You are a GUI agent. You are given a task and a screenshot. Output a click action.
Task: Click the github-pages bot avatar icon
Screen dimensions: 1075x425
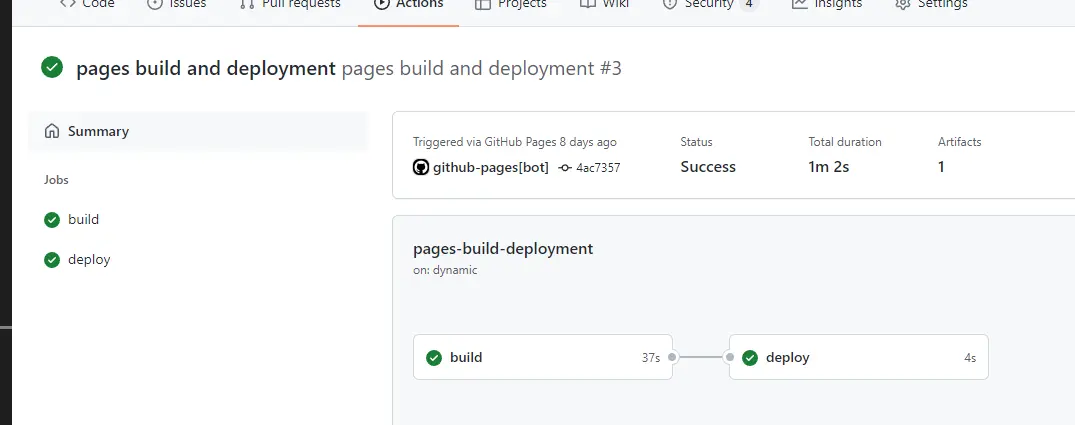point(421,167)
